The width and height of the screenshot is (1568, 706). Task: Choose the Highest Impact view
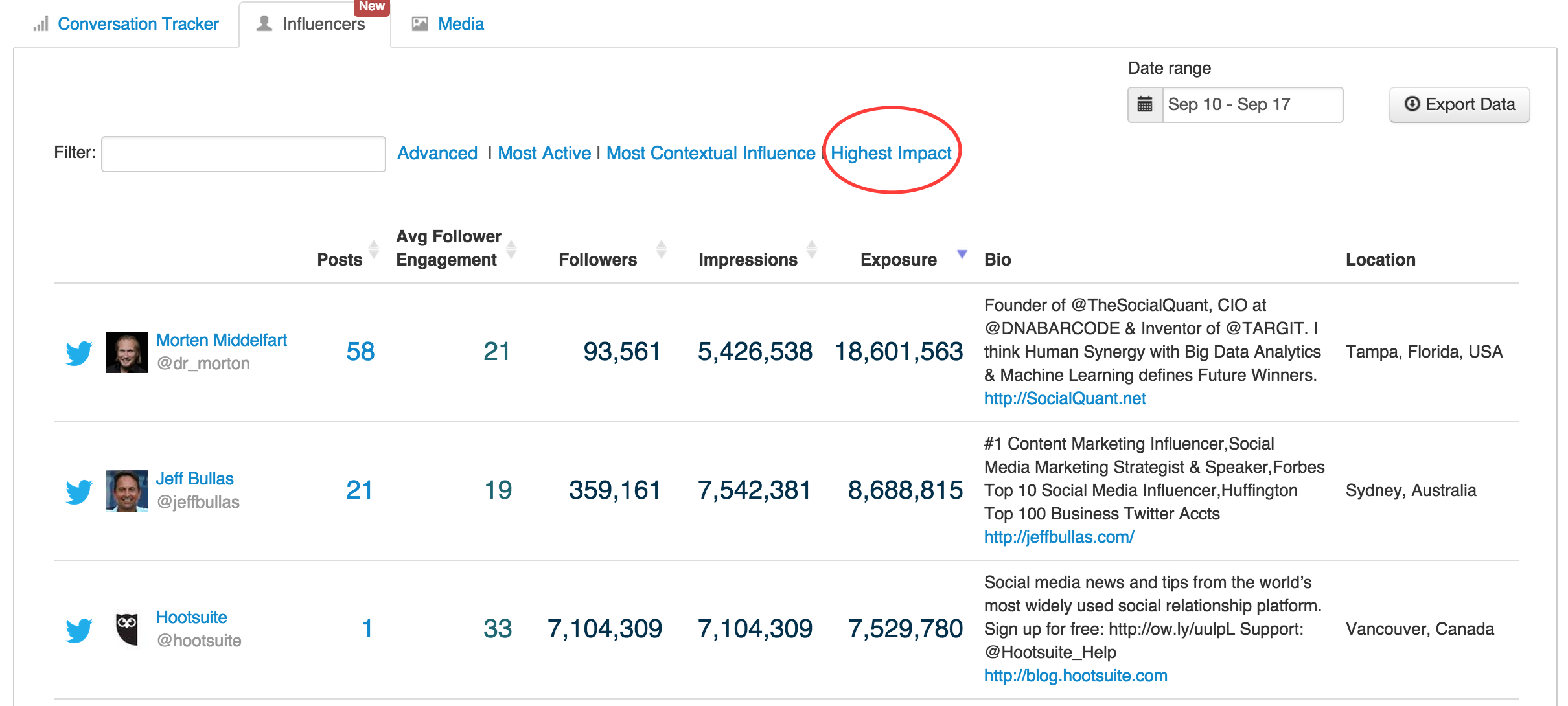pos(891,153)
